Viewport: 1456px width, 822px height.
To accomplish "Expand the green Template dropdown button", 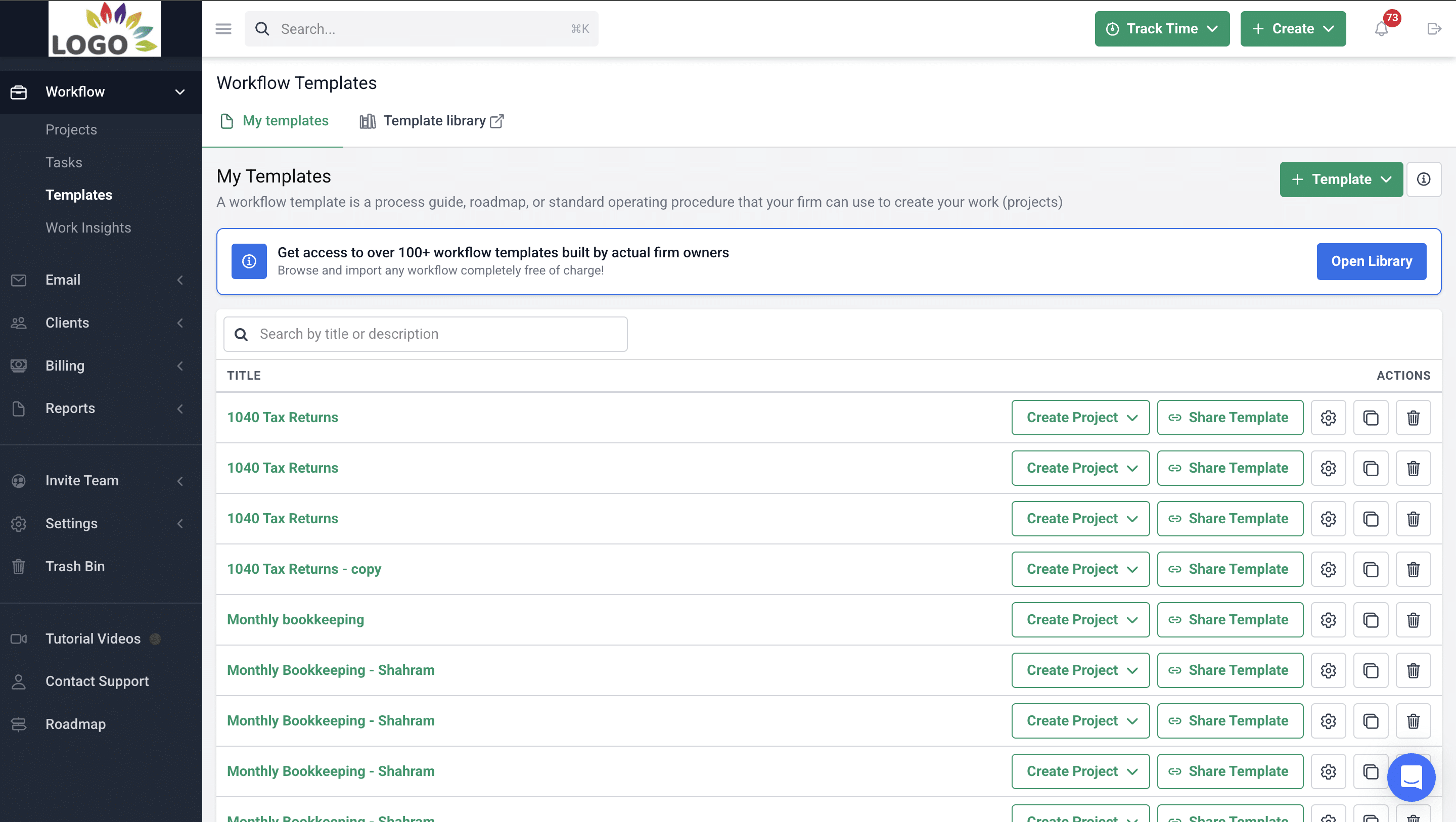I will [1341, 179].
